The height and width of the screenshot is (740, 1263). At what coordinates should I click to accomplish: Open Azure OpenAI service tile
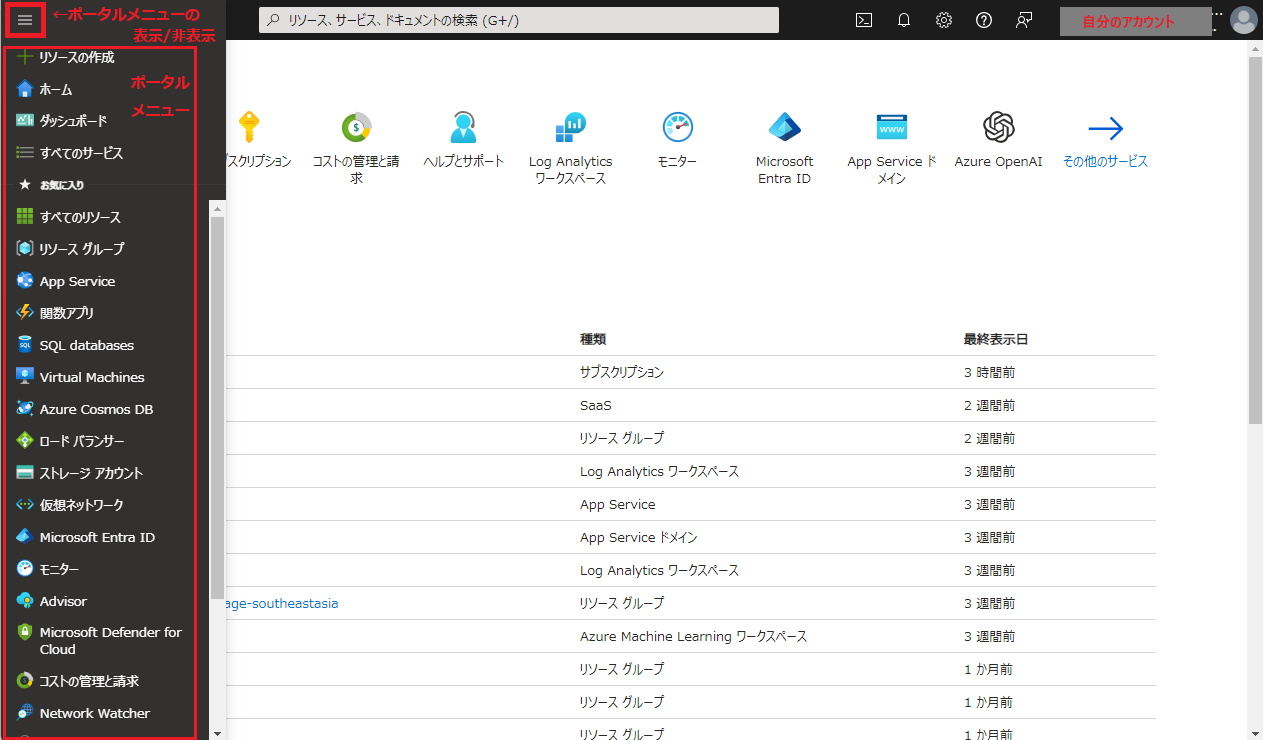998,139
